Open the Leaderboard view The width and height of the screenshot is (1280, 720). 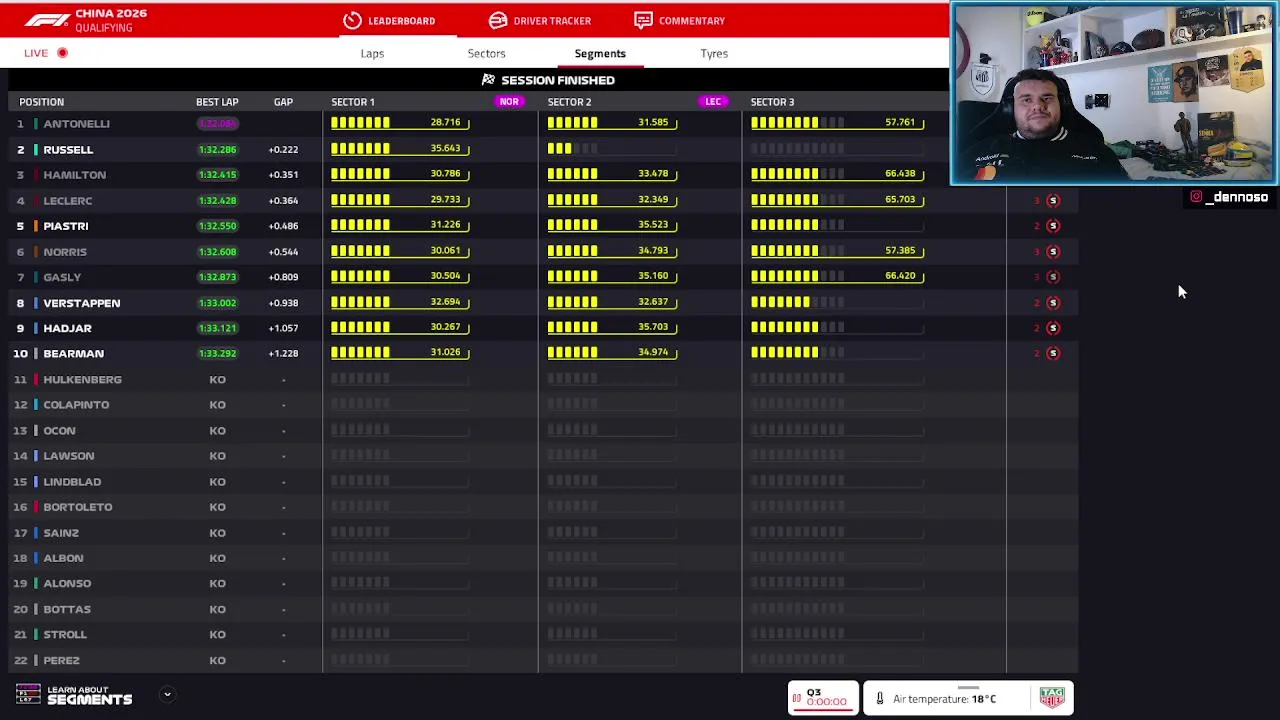[x=389, y=20]
